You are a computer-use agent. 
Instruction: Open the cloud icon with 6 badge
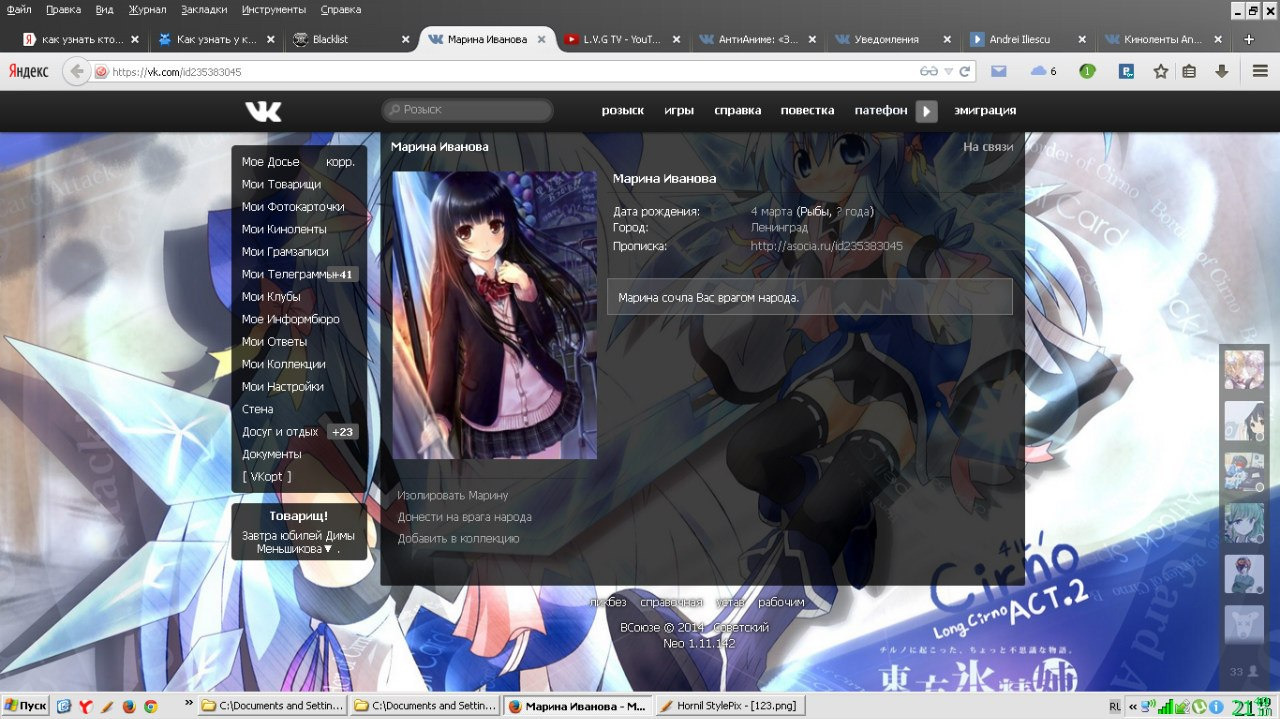click(x=1043, y=71)
